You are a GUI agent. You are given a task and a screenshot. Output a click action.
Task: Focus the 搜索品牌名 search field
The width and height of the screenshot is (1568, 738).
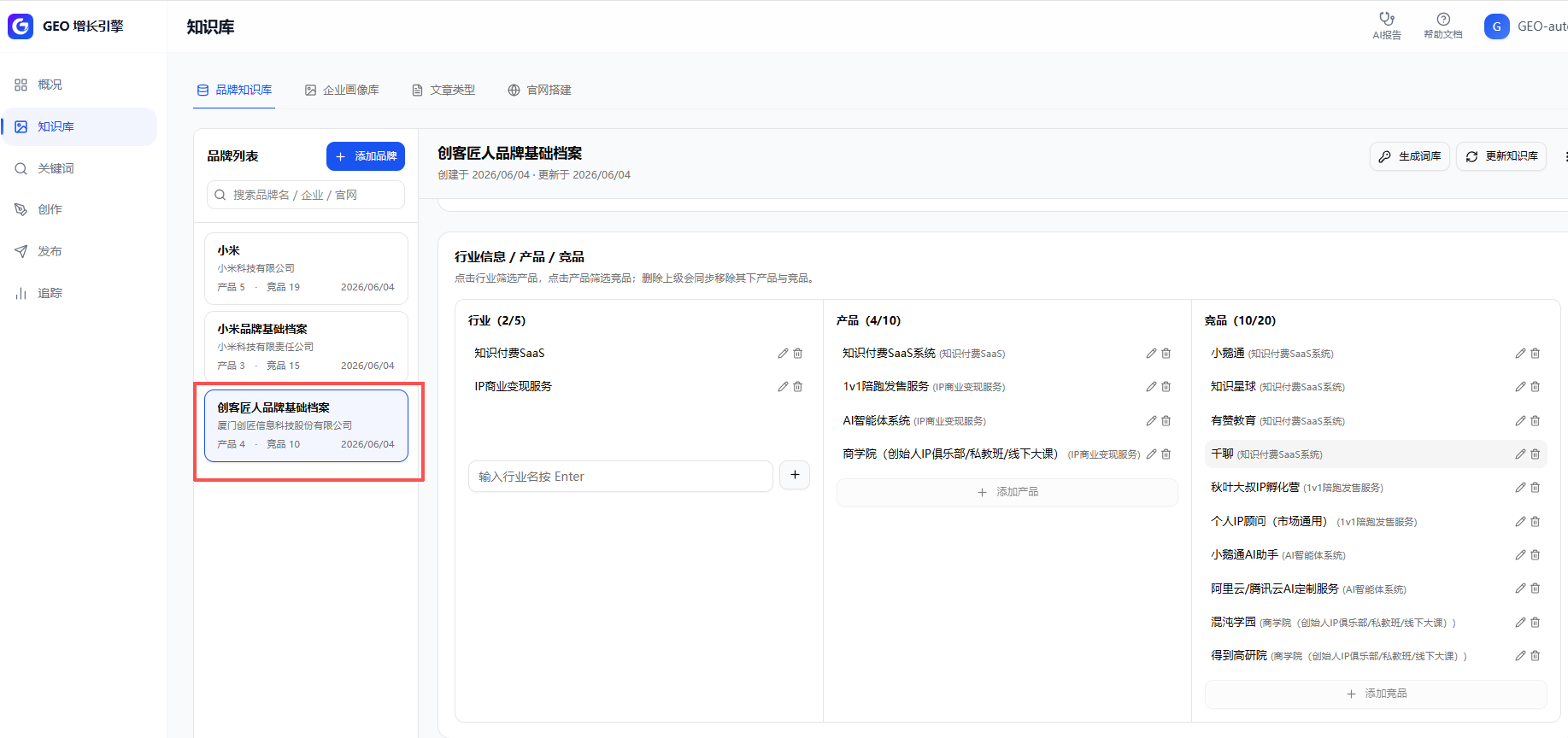pos(306,195)
